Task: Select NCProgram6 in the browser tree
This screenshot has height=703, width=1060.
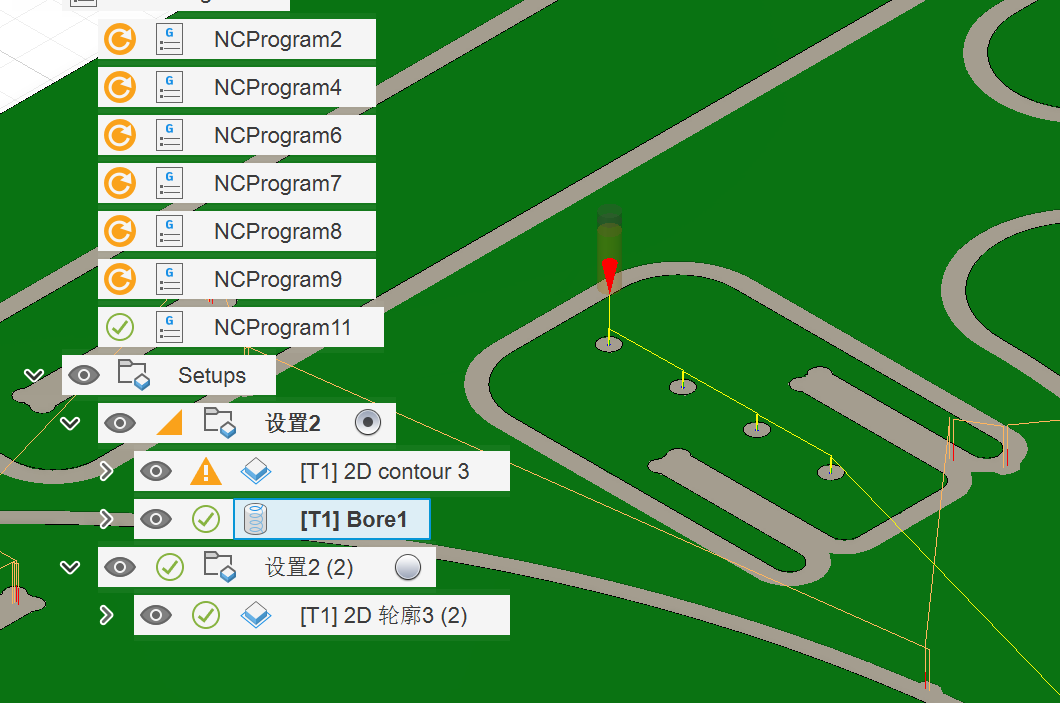Action: pos(277,136)
